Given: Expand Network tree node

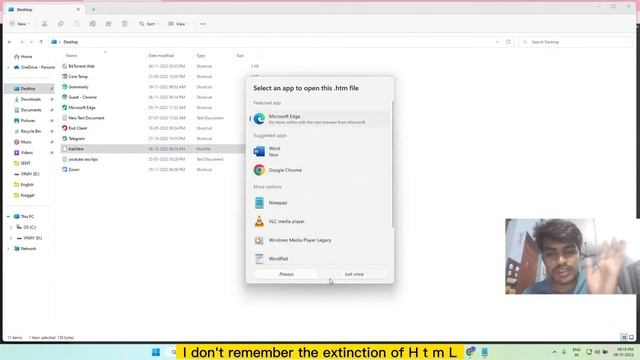Looking at the screenshot, I should coord(8,249).
